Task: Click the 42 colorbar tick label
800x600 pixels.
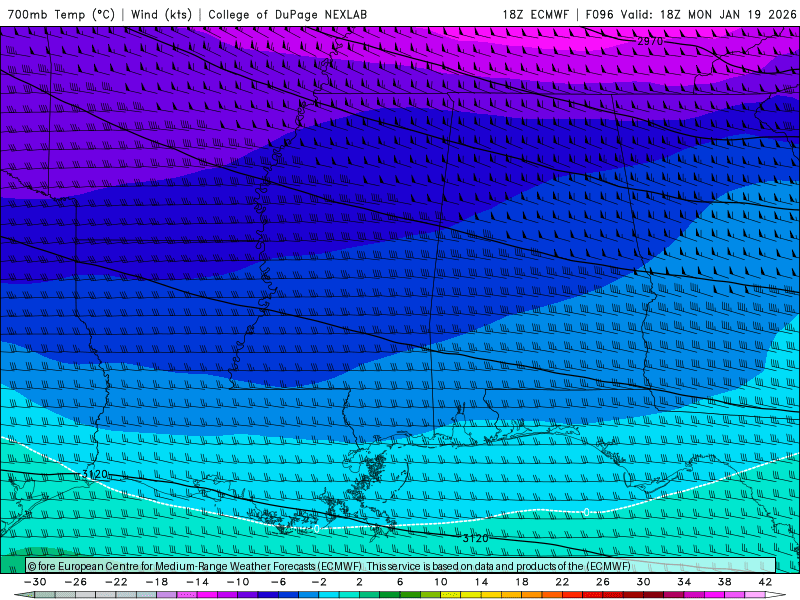Action: coord(765,582)
